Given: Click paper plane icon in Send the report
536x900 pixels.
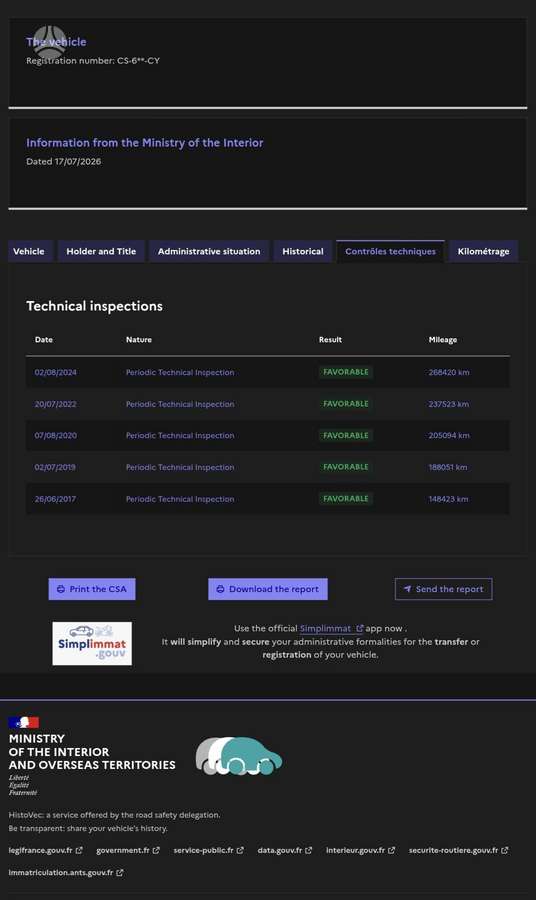Looking at the screenshot, I should point(407,589).
